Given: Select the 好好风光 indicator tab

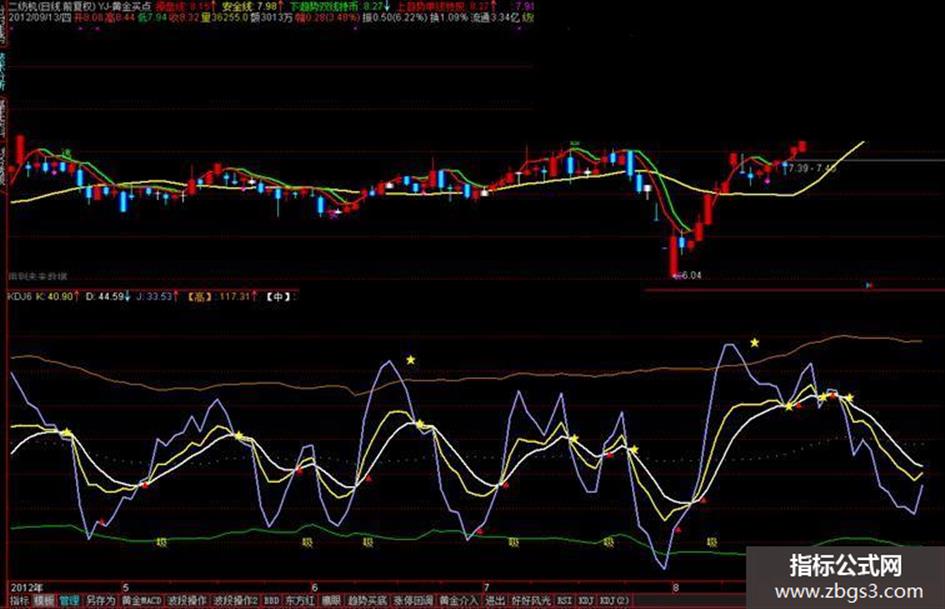Looking at the screenshot, I should click(x=531, y=601).
